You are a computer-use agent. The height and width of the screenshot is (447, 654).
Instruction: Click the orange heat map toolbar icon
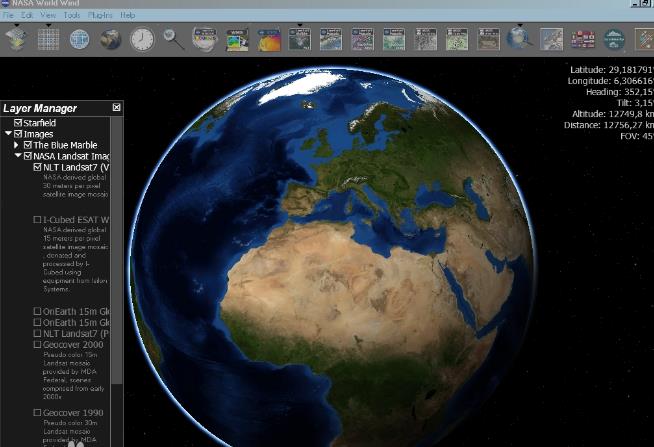click(269, 39)
